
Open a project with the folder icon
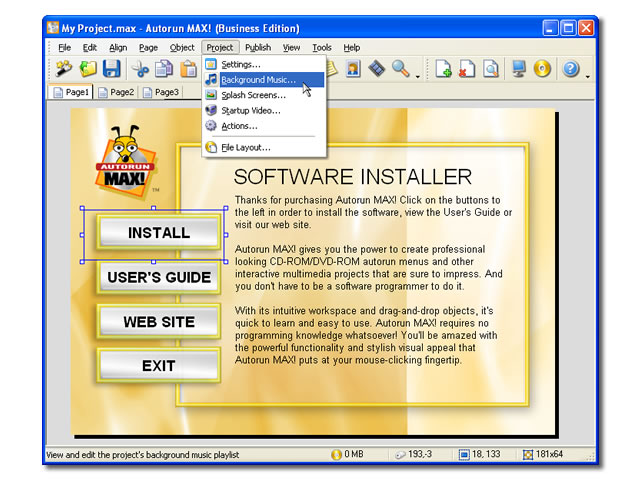(88, 69)
